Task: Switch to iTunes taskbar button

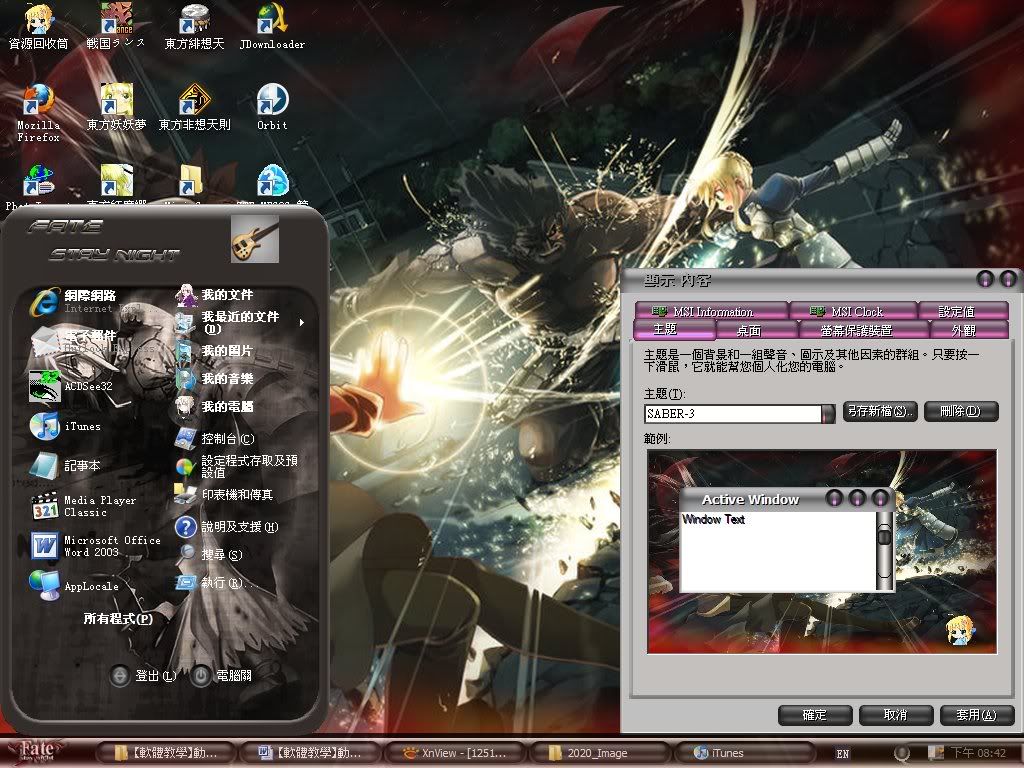Action: coord(744,753)
